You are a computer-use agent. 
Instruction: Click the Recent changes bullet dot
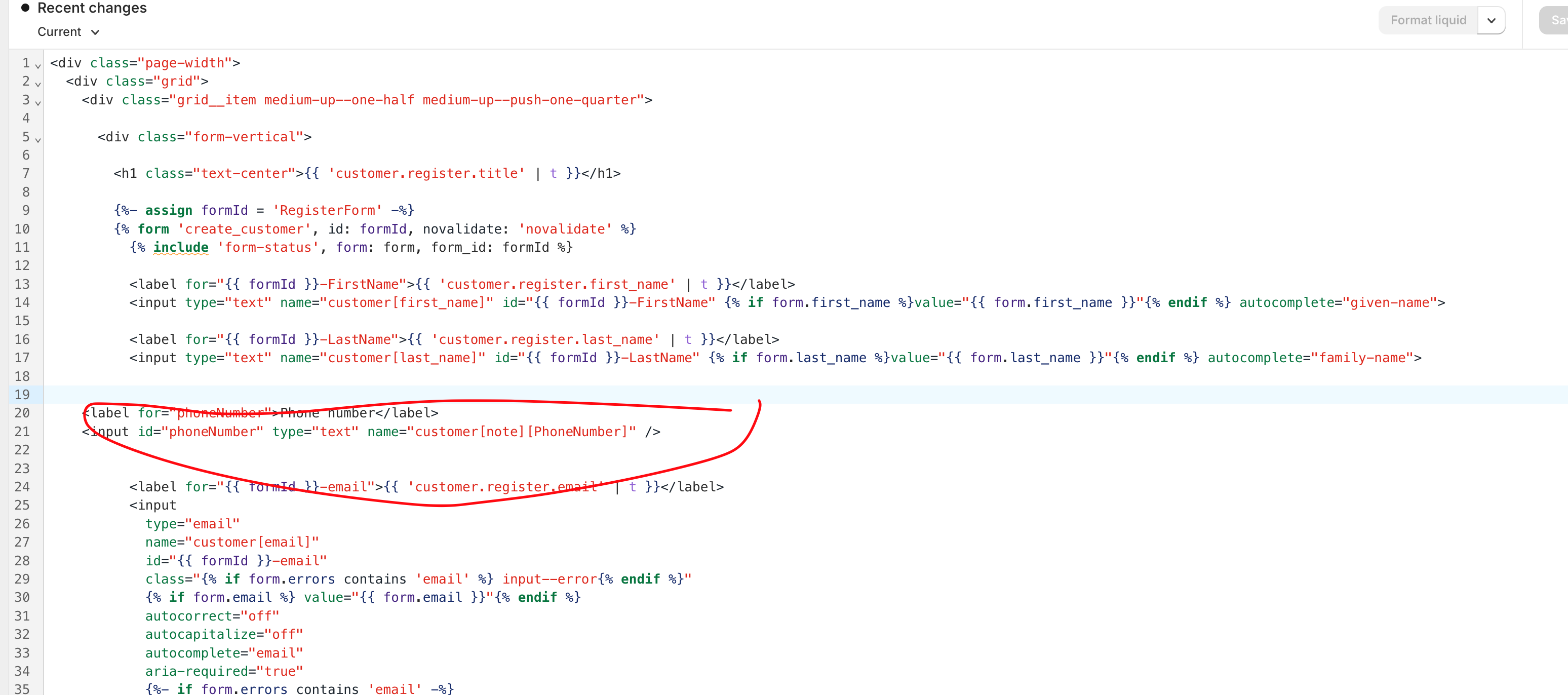click(25, 8)
